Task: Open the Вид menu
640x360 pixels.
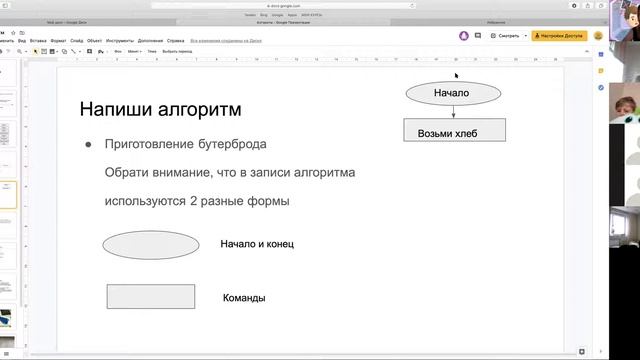Action: (22, 41)
